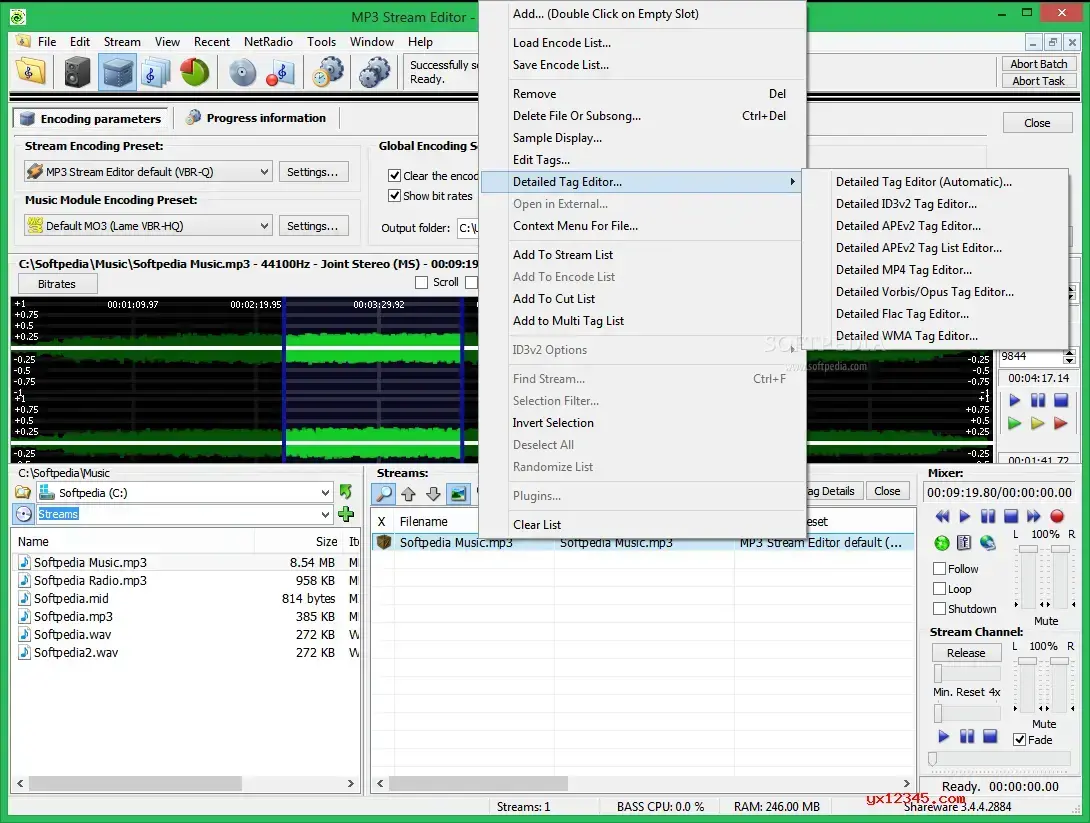
Task: Click the green plus icon beside Streams field
Action: click(x=346, y=514)
